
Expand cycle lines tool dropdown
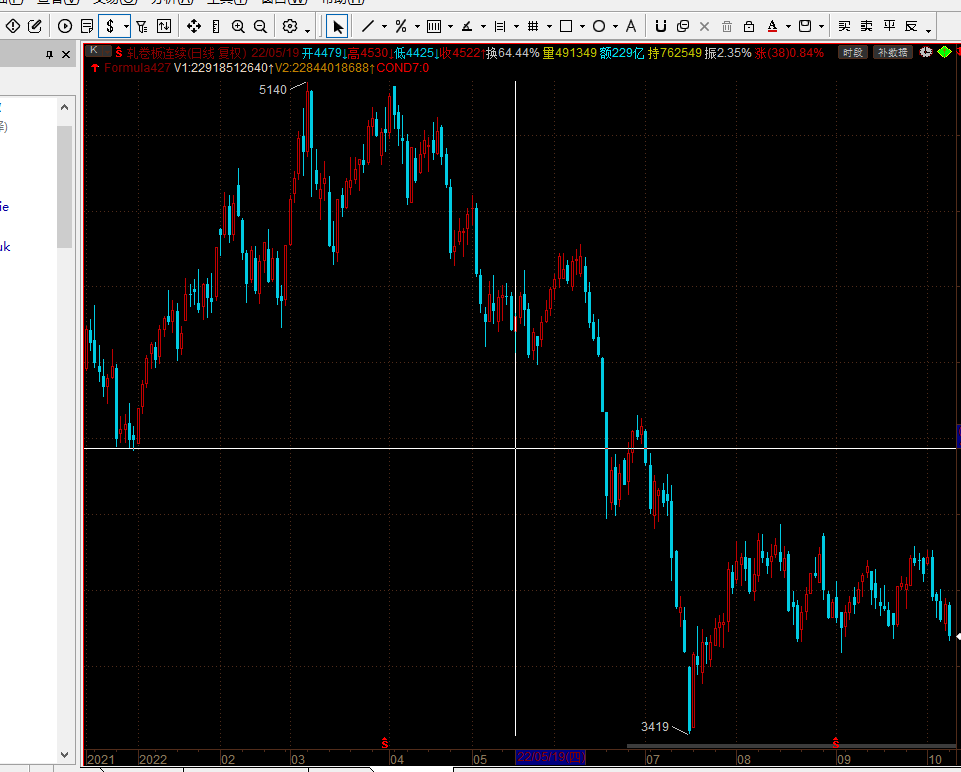click(450, 26)
